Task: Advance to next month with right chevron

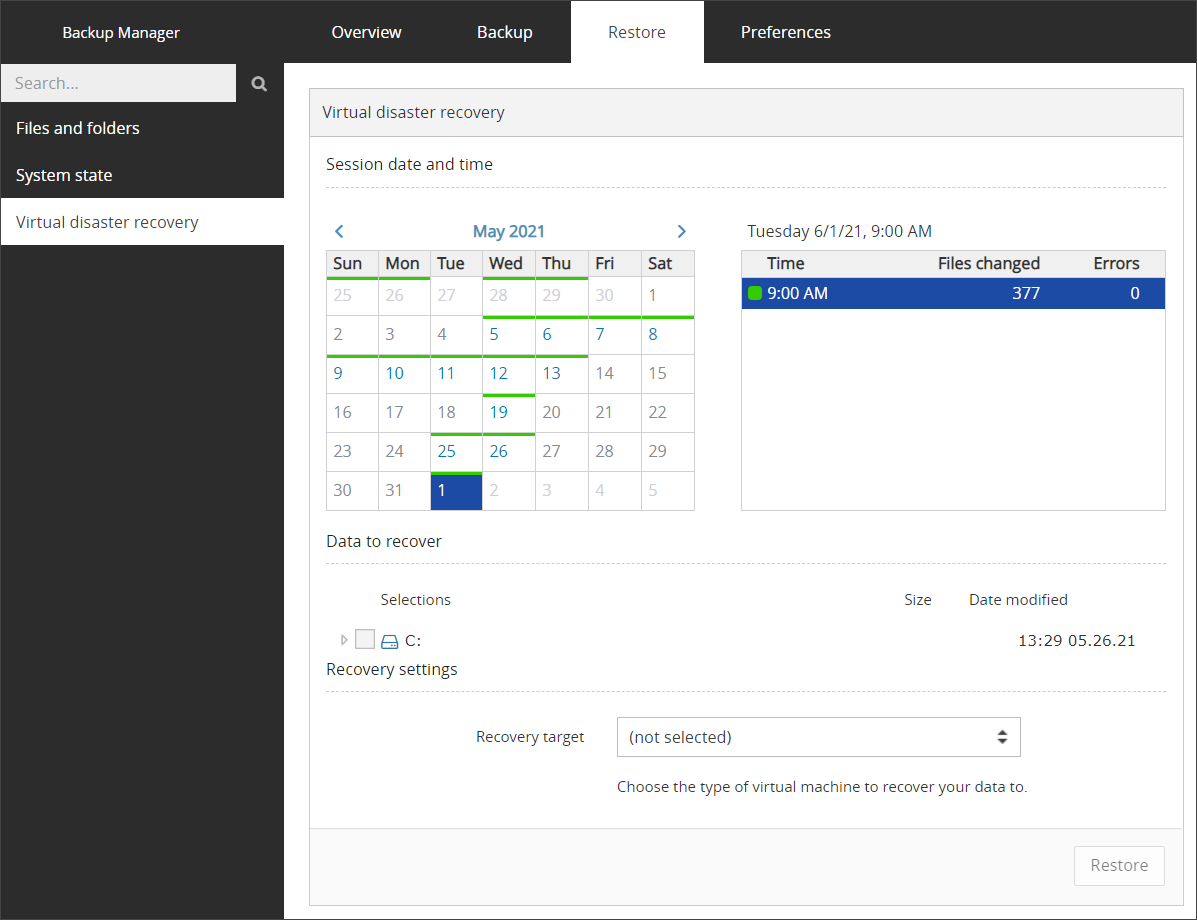Action: tap(681, 231)
